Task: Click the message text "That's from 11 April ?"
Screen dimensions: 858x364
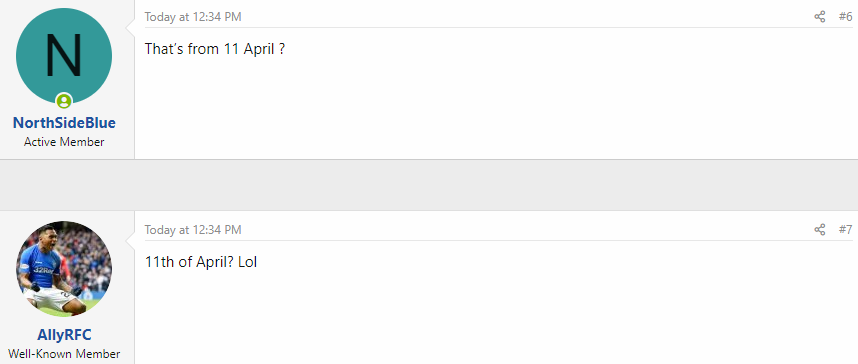Action: pyautogui.click(x=214, y=49)
